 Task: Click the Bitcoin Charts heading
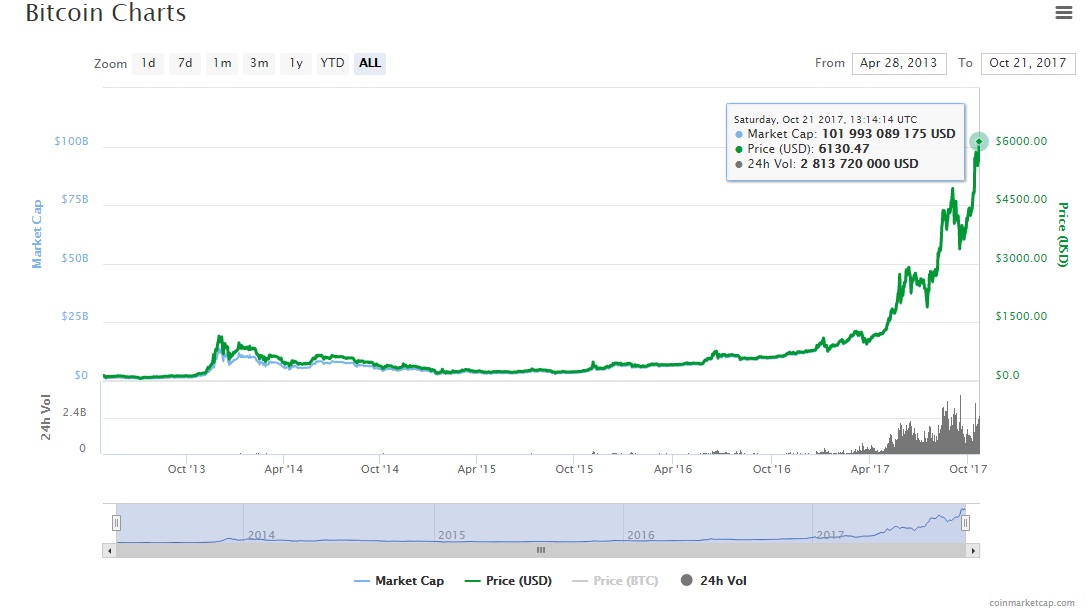(x=106, y=13)
